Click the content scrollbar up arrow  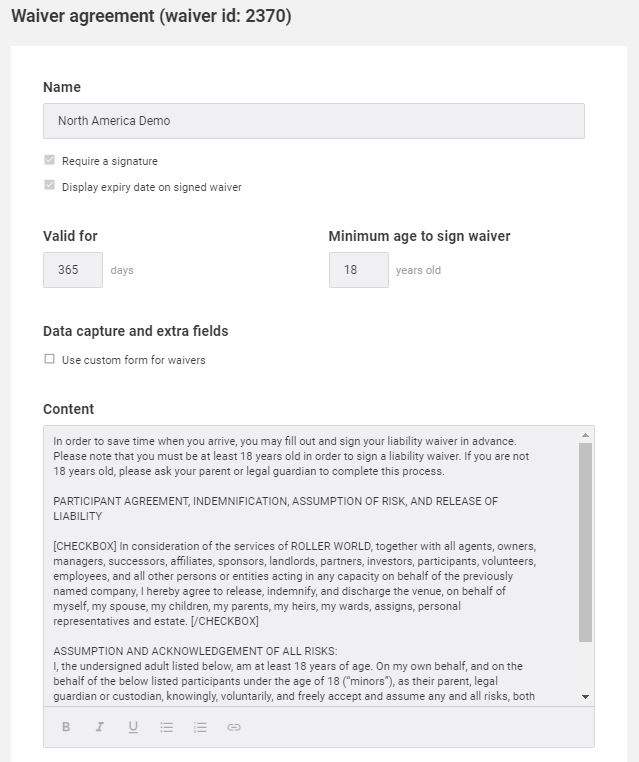(586, 435)
